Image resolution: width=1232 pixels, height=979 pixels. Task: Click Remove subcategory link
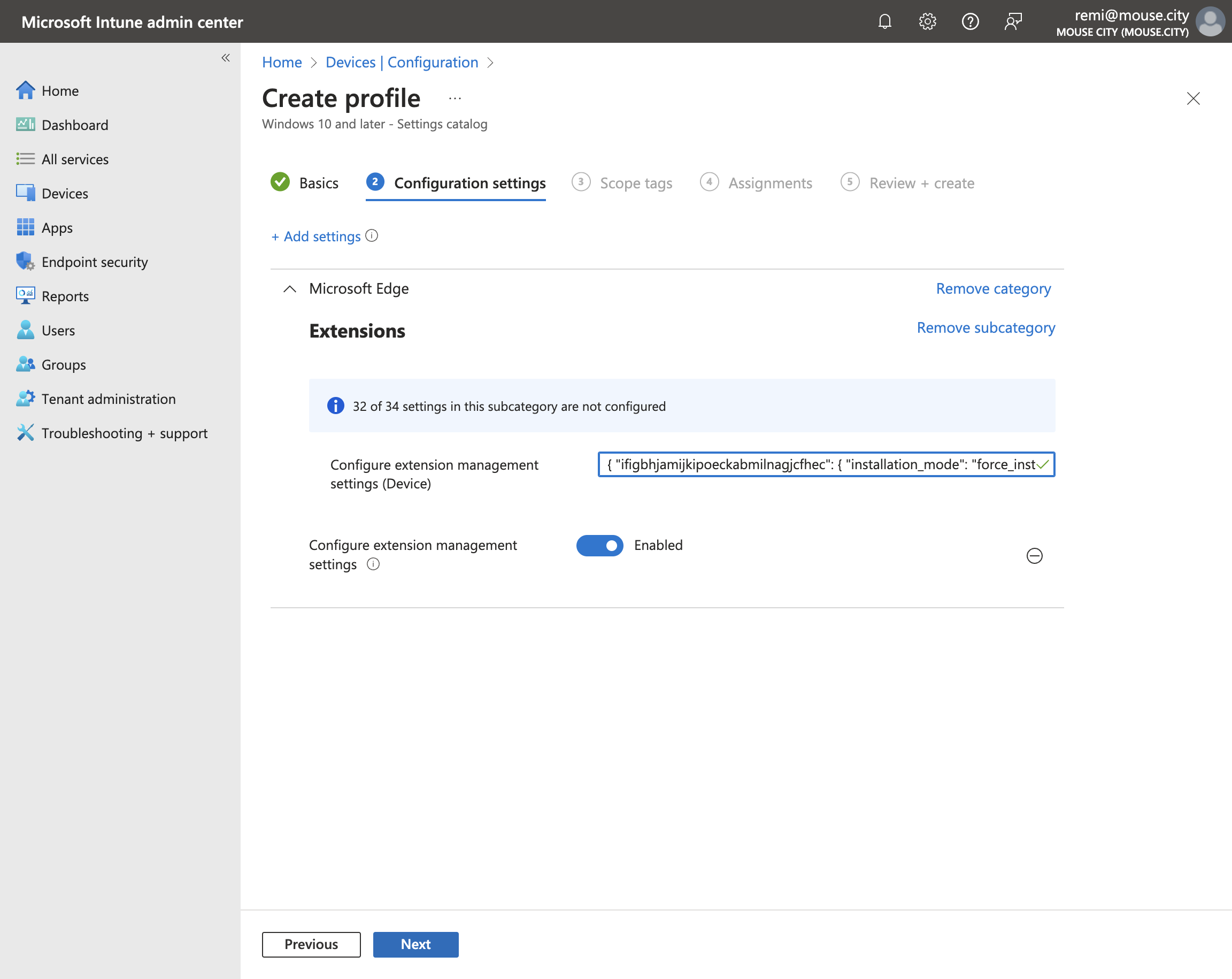pyautogui.click(x=985, y=328)
